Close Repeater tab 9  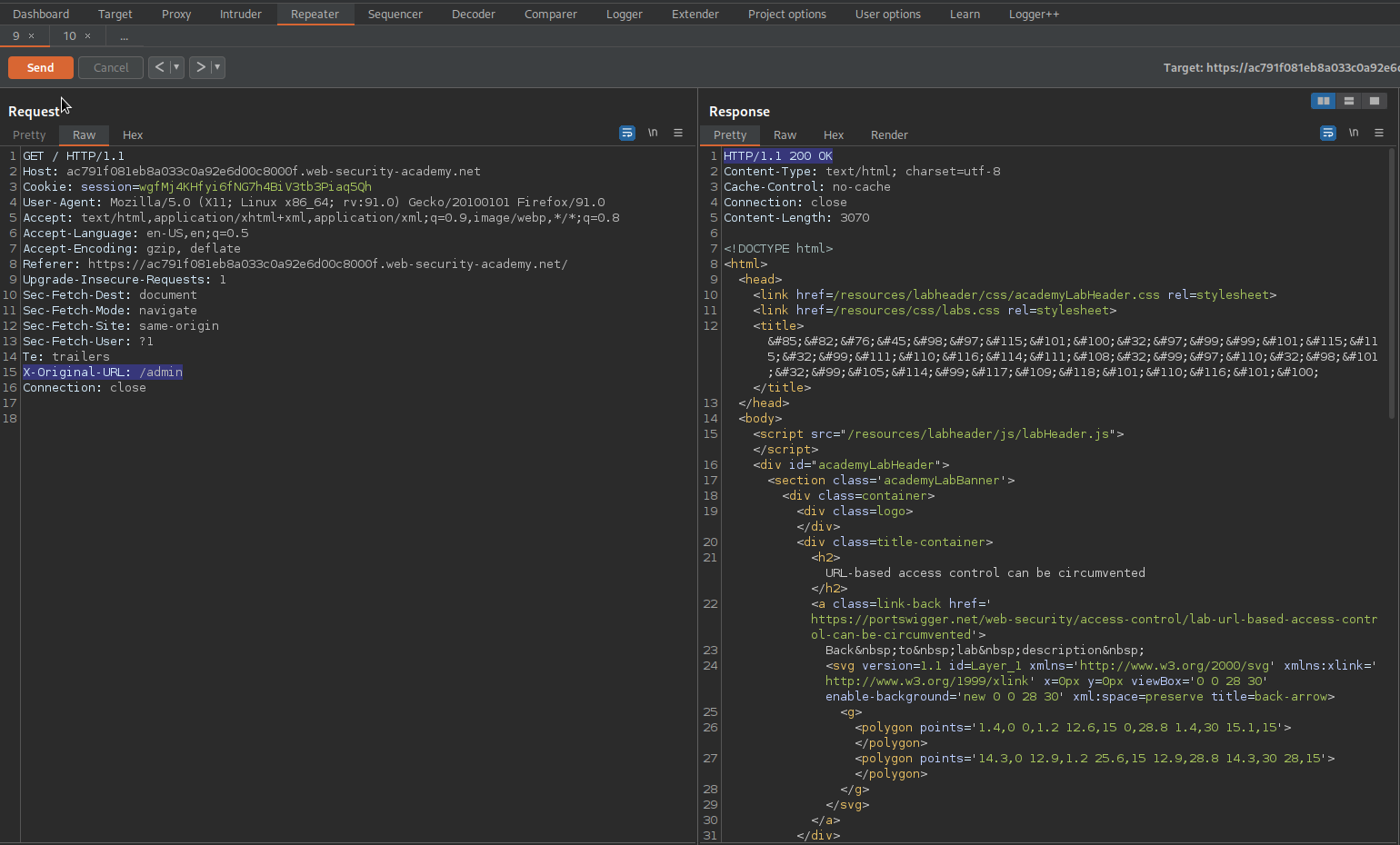(32, 36)
